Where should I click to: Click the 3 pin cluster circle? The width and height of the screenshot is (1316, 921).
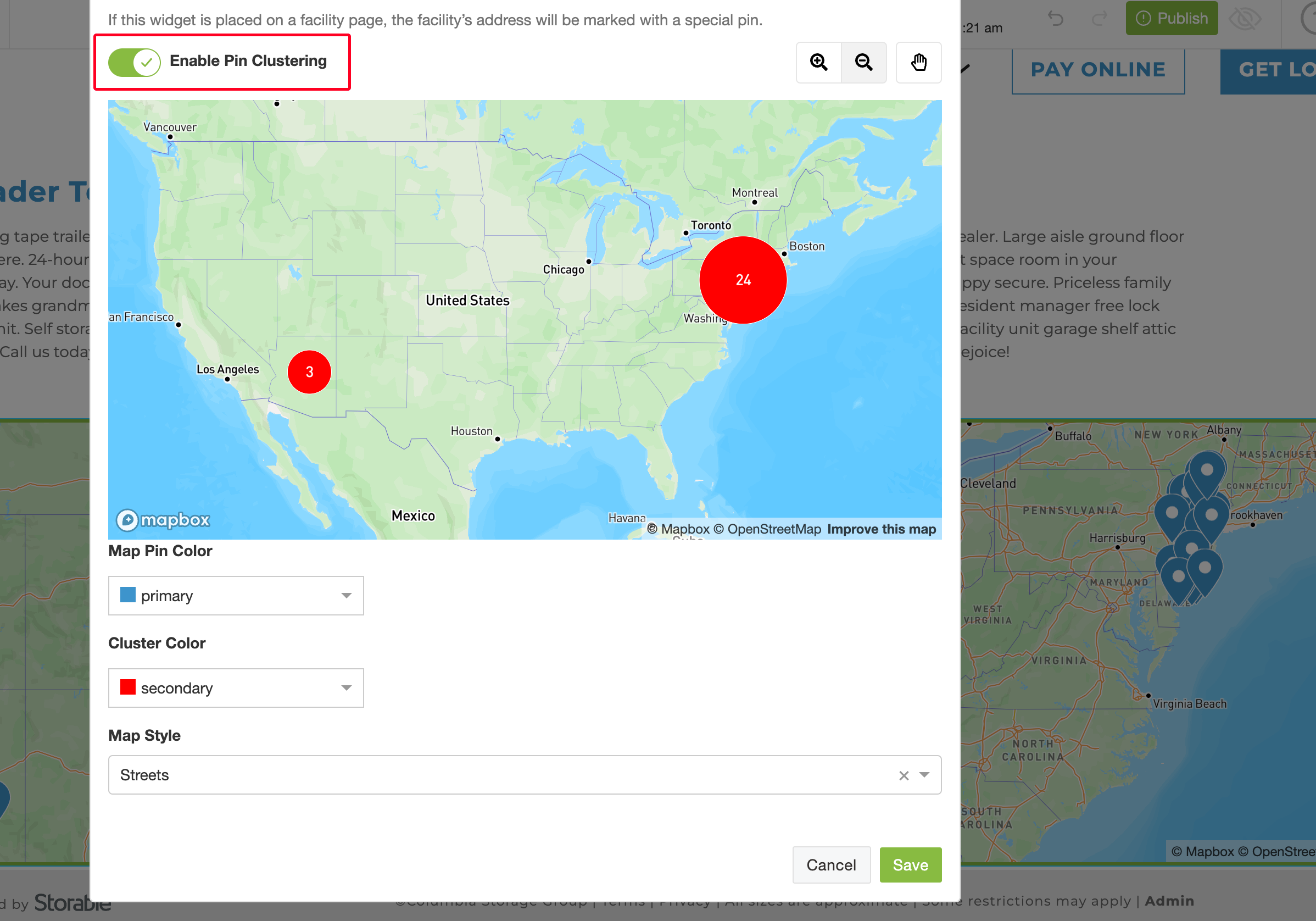tap(310, 371)
